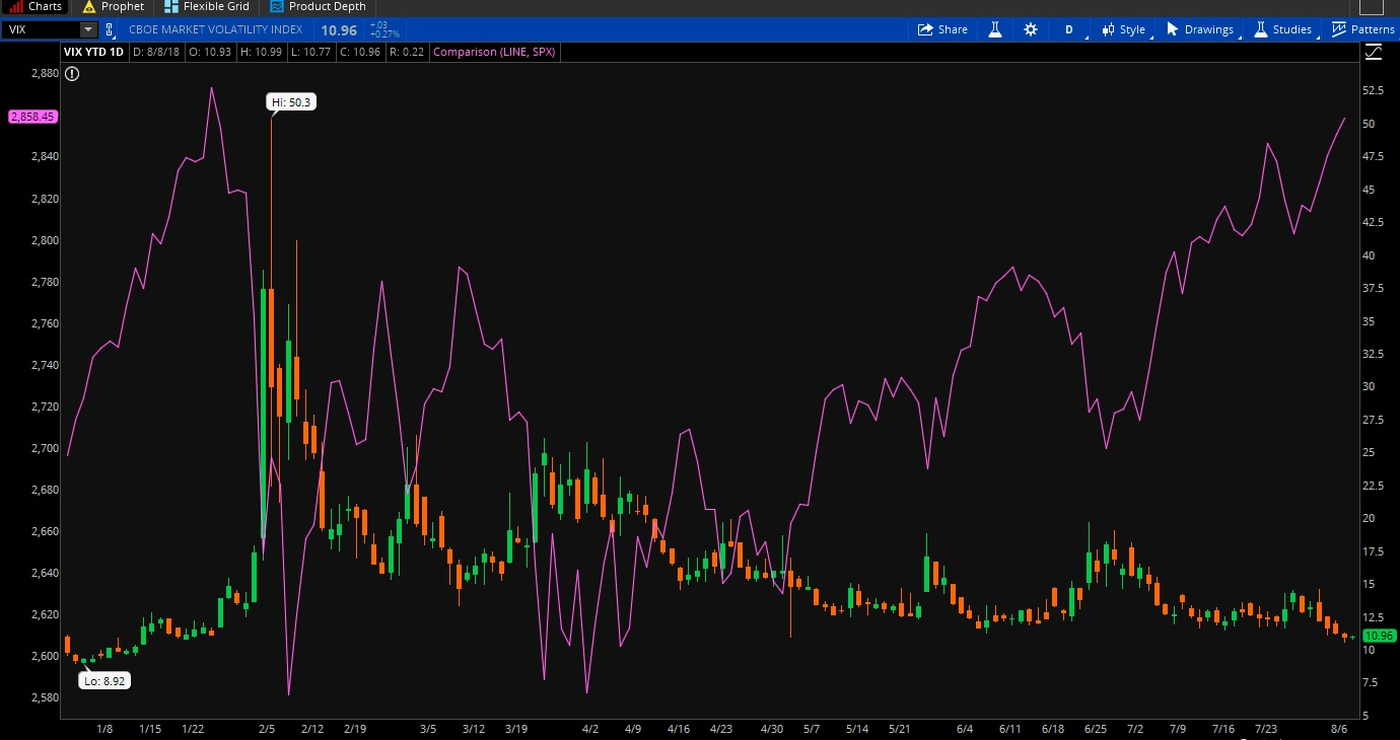Image resolution: width=1400 pixels, height=740 pixels.
Task: Open Edit Studies via the flask icon left of the gear
Action: tap(995, 30)
